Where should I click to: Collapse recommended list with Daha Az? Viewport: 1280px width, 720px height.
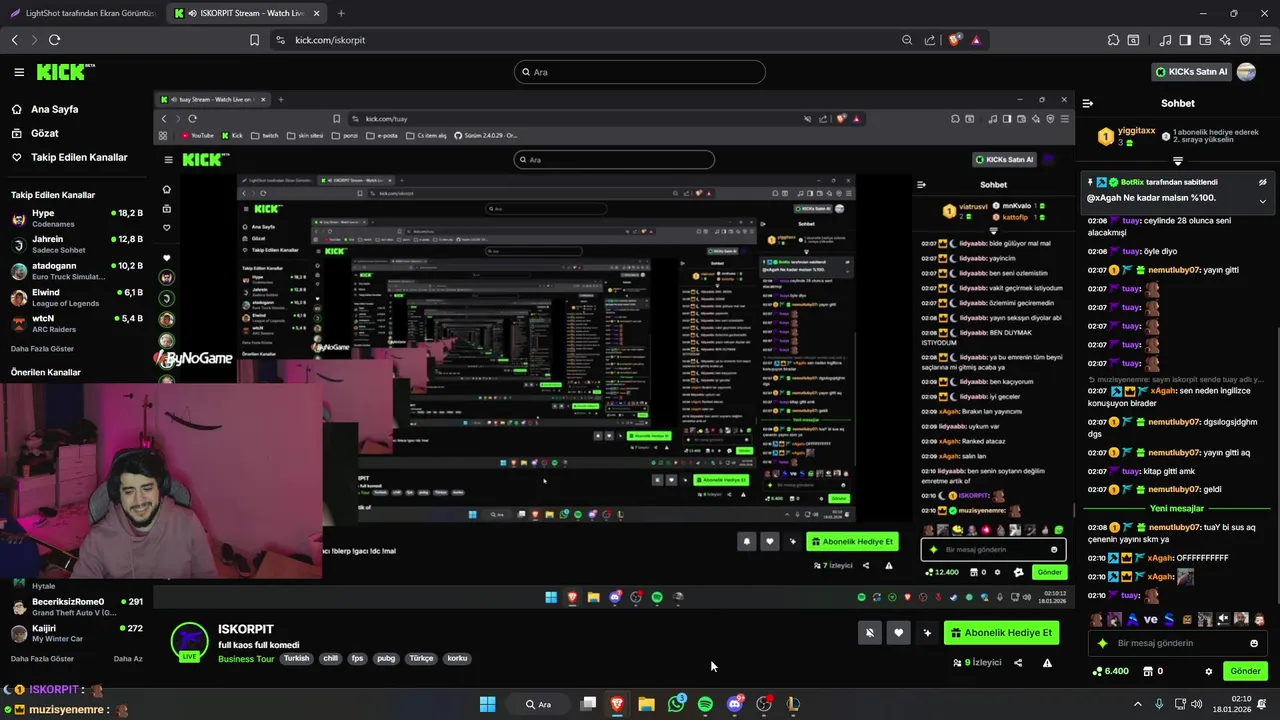click(128, 659)
